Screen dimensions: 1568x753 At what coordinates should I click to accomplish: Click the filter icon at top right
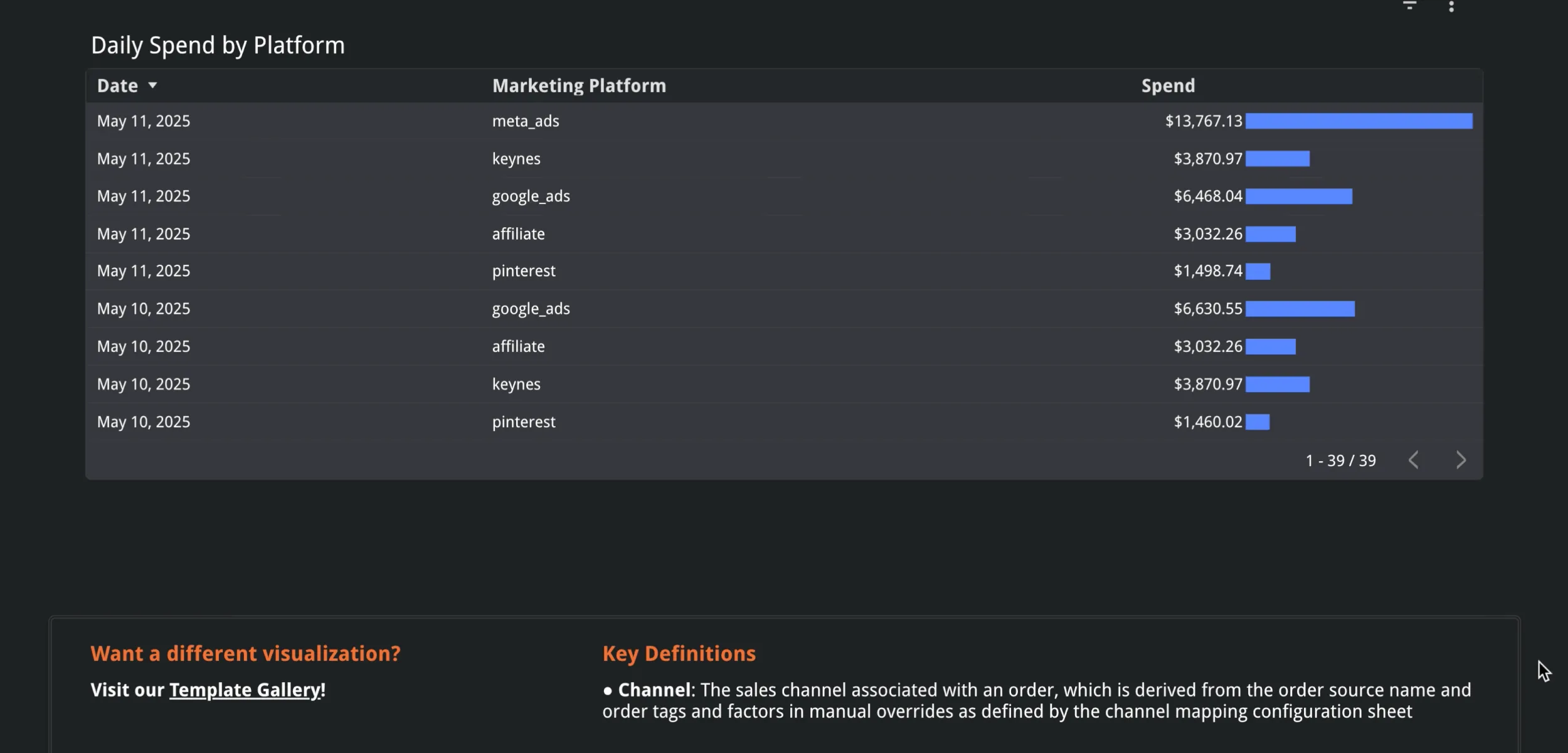[1410, 5]
